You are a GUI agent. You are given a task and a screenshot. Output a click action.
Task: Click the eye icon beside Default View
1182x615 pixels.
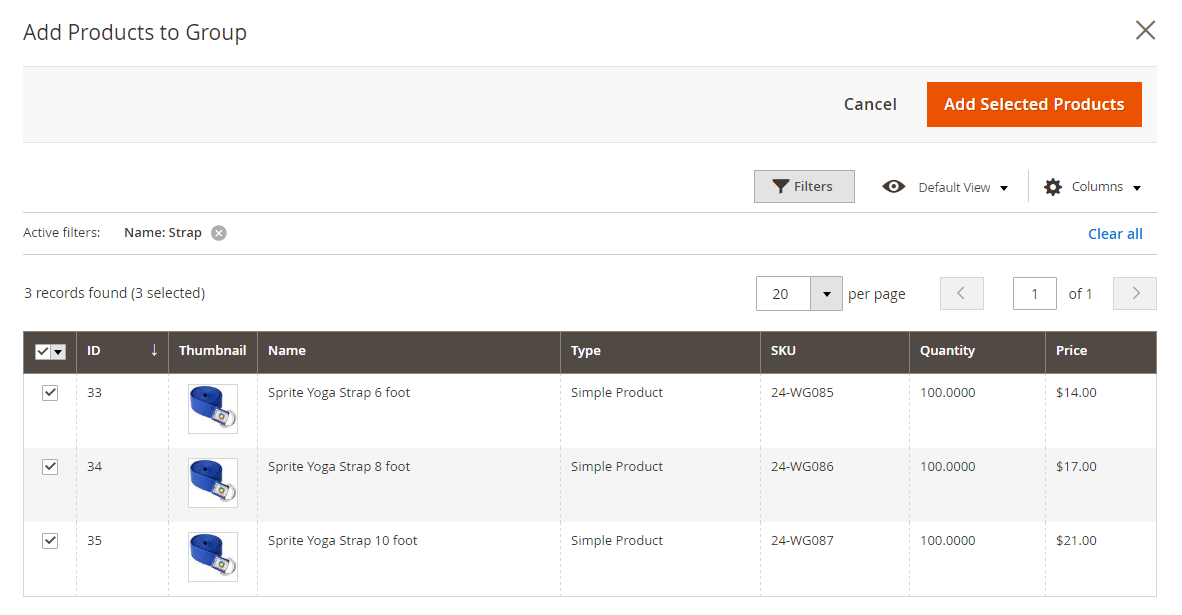(x=894, y=186)
